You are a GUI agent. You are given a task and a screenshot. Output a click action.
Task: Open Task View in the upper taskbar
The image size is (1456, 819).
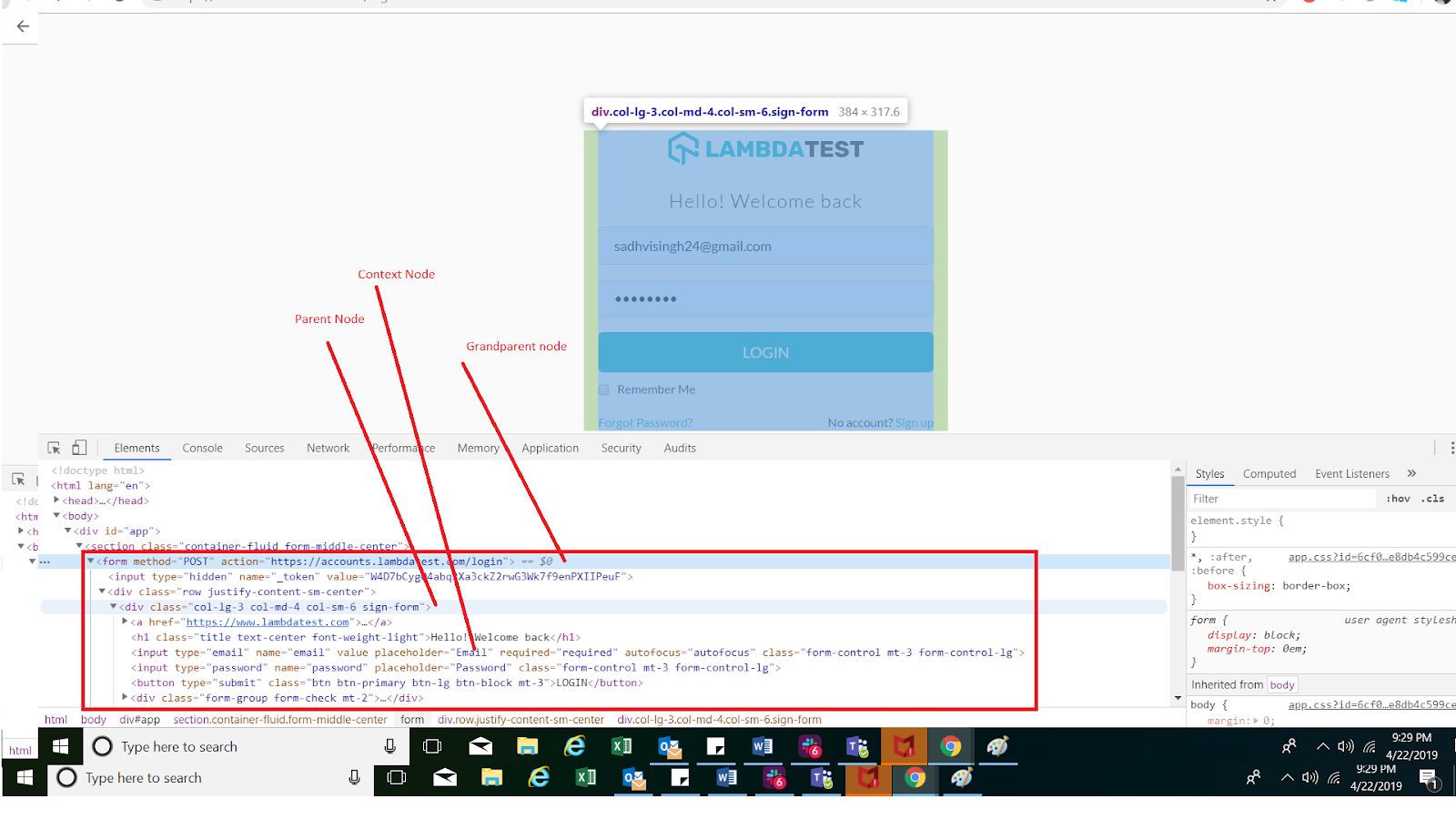[432, 746]
